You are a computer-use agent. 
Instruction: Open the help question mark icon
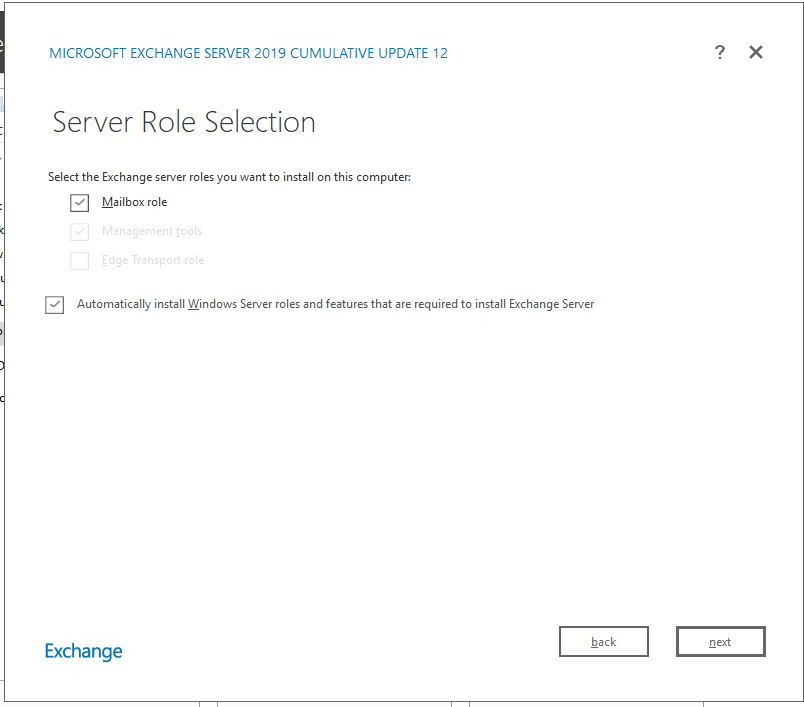[719, 52]
